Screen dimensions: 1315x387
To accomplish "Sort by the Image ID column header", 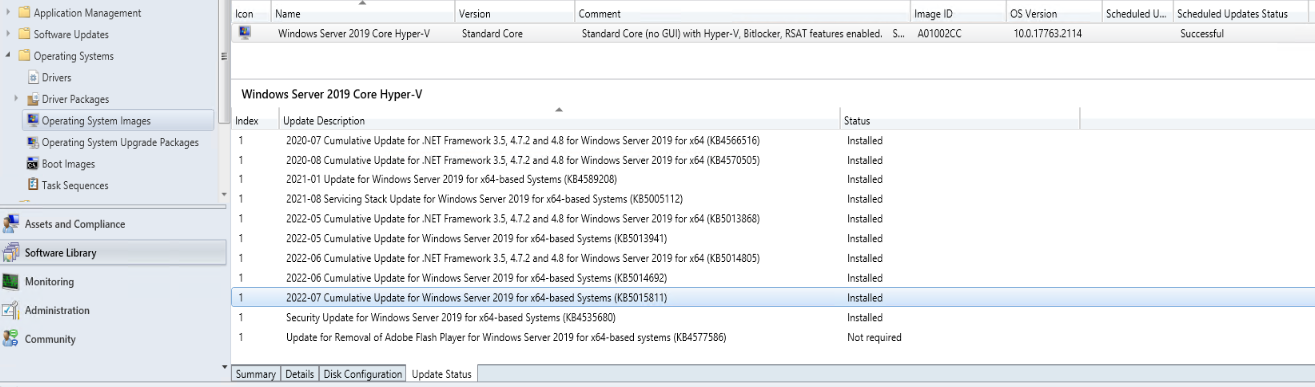I will 958,14.
